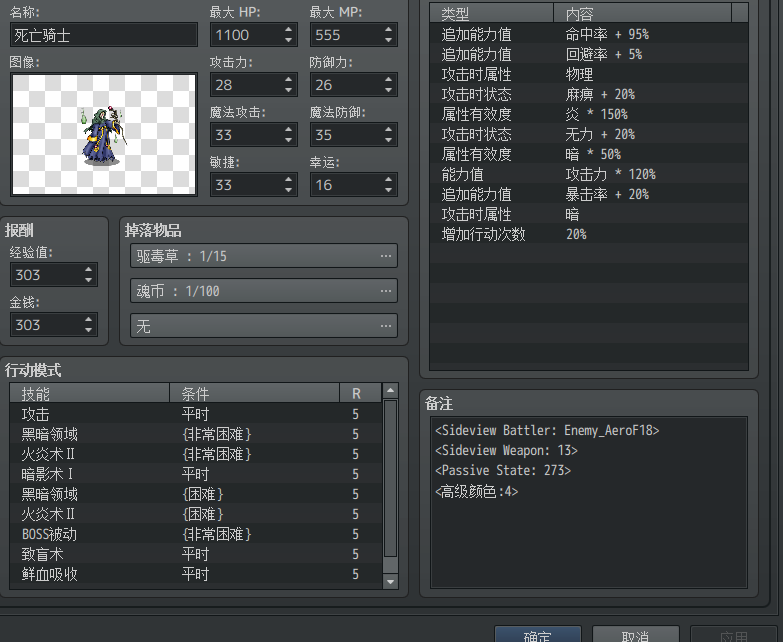783x642 pixels.
Task: Click the 名称 field containing 死亡骑士
Action: tap(104, 35)
